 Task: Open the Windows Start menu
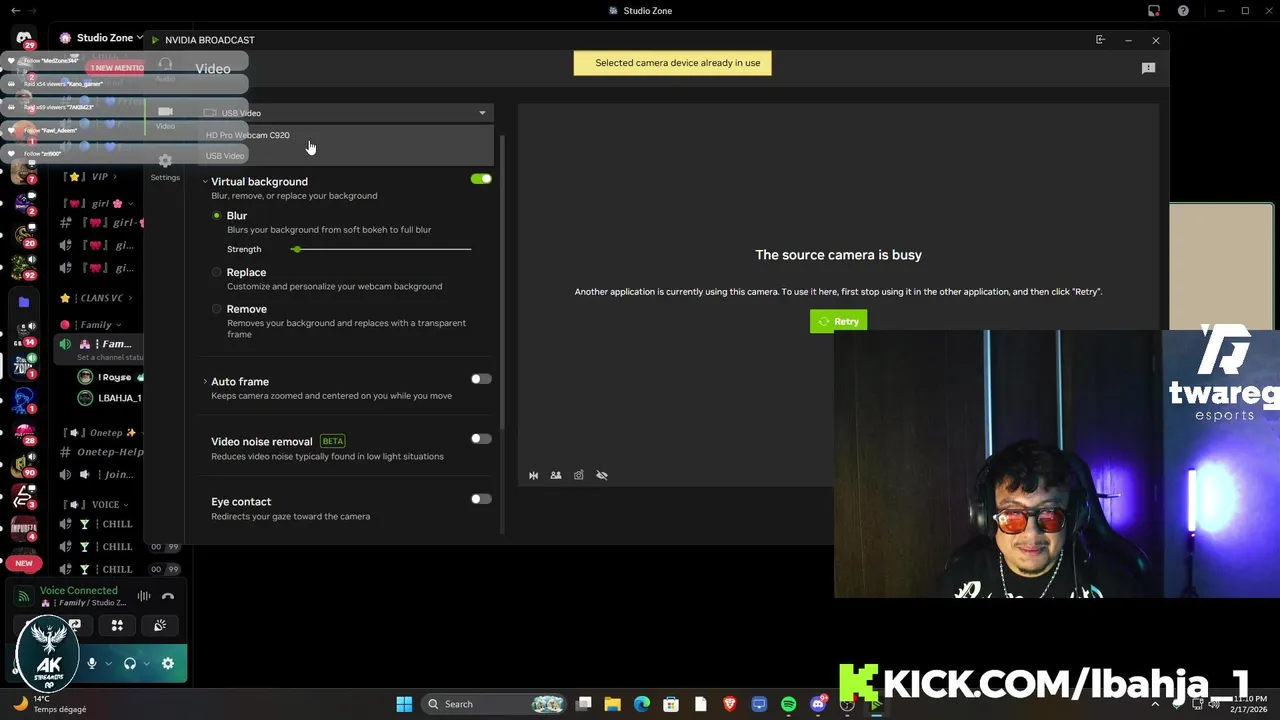click(404, 704)
